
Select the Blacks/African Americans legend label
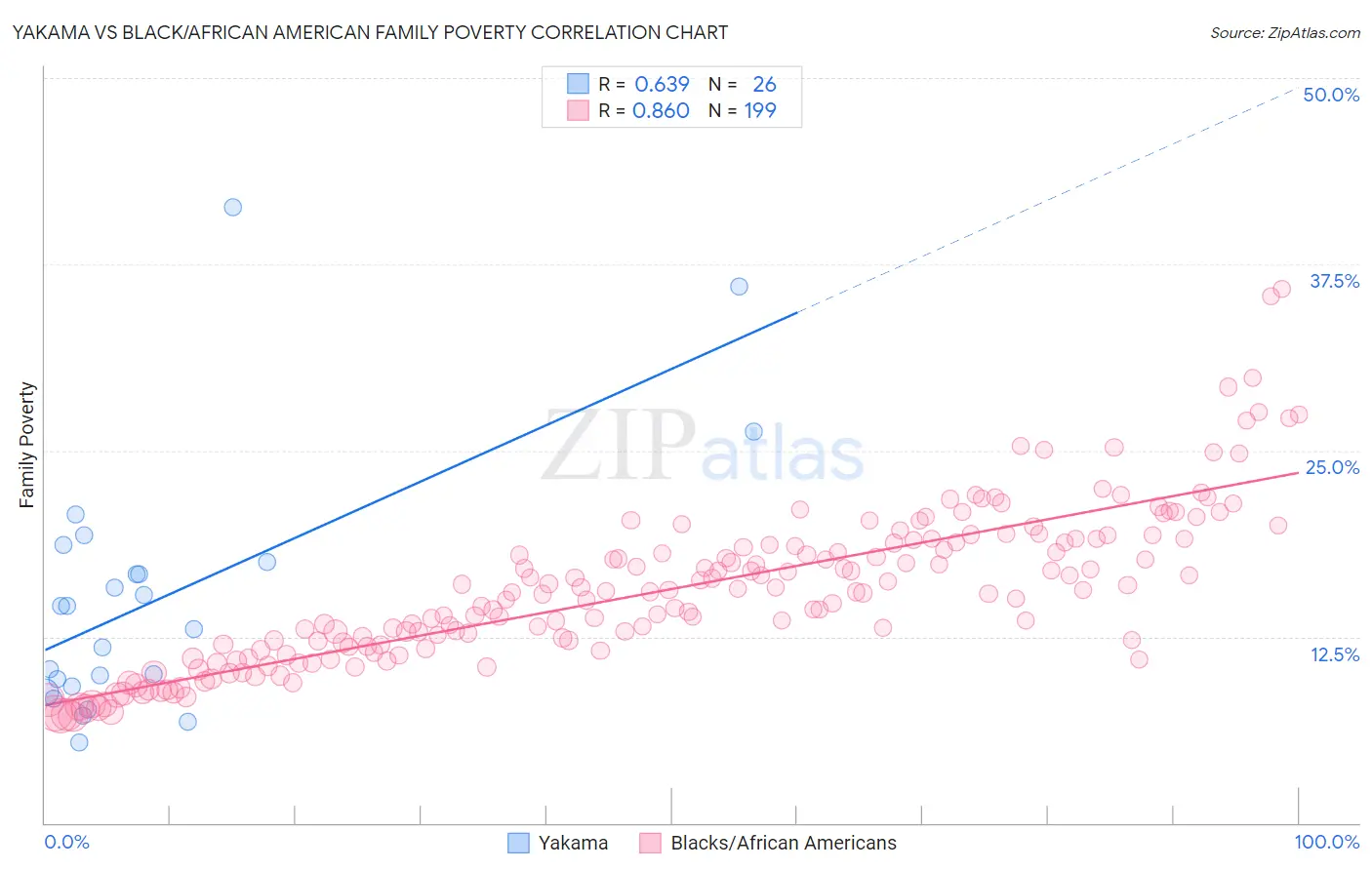(784, 843)
